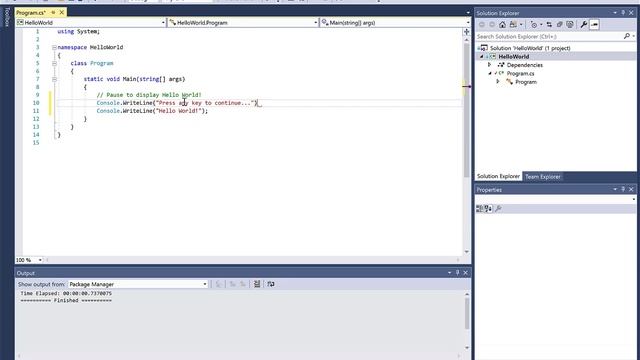Toggle auto-hide pin on Properties panel

tap(623, 189)
